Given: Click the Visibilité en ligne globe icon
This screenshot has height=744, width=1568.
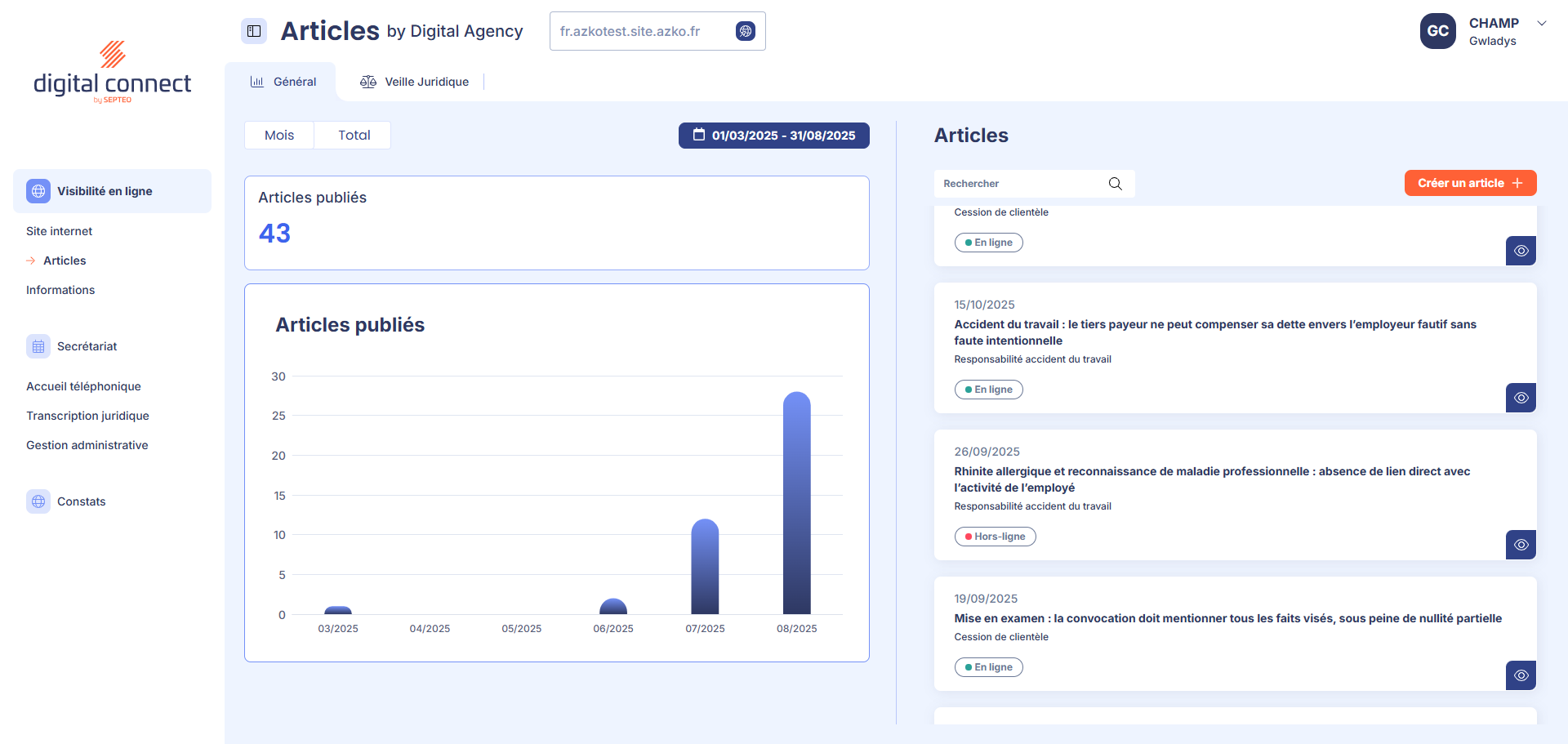Looking at the screenshot, I should pyautogui.click(x=38, y=191).
